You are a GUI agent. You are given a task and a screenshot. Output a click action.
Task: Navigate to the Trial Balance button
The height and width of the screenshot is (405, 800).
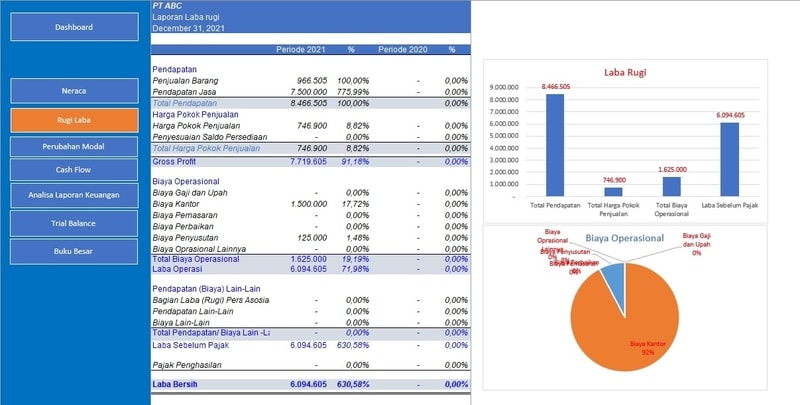pyautogui.click(x=74, y=223)
